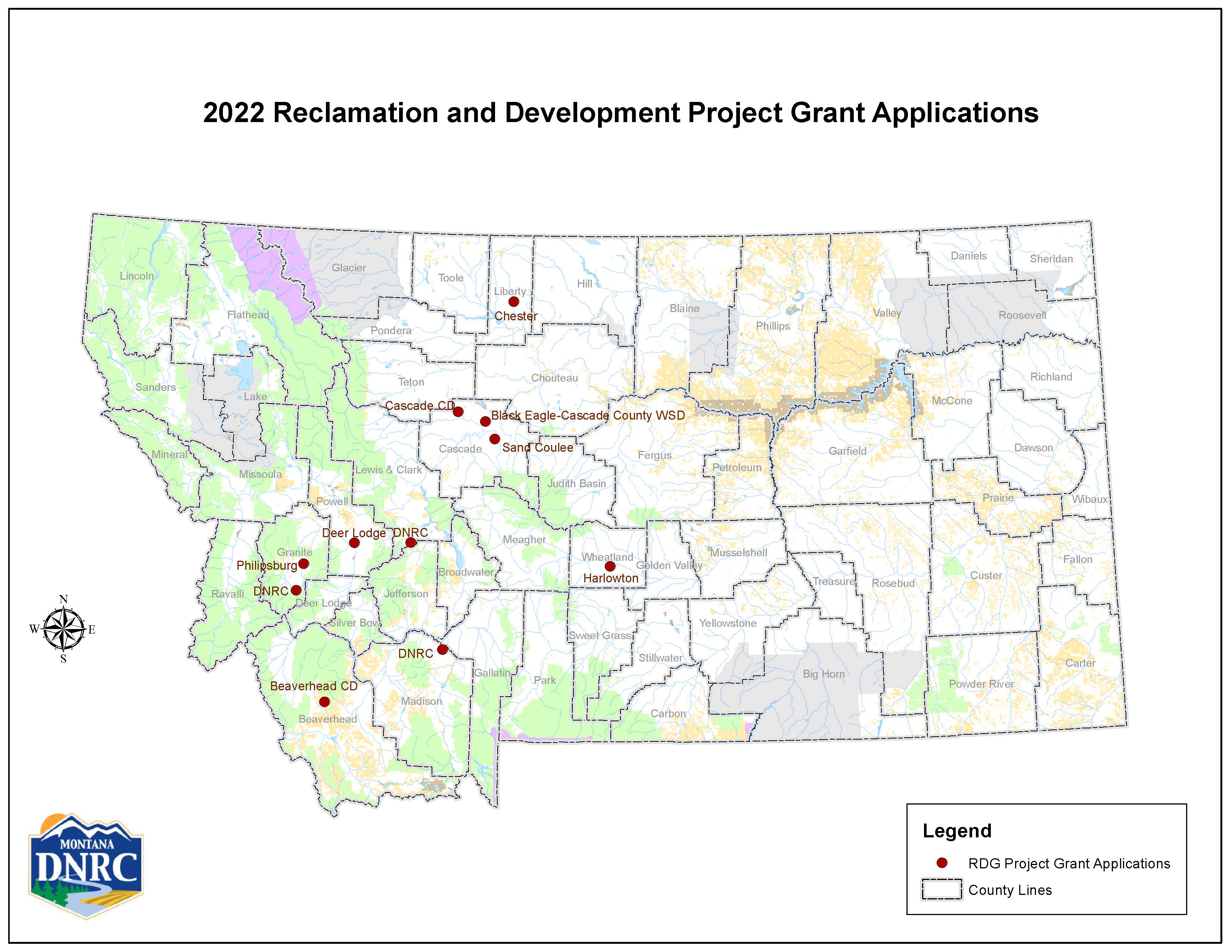Click the Flathead county label
This screenshot has height=952, width=1232.
(248, 315)
